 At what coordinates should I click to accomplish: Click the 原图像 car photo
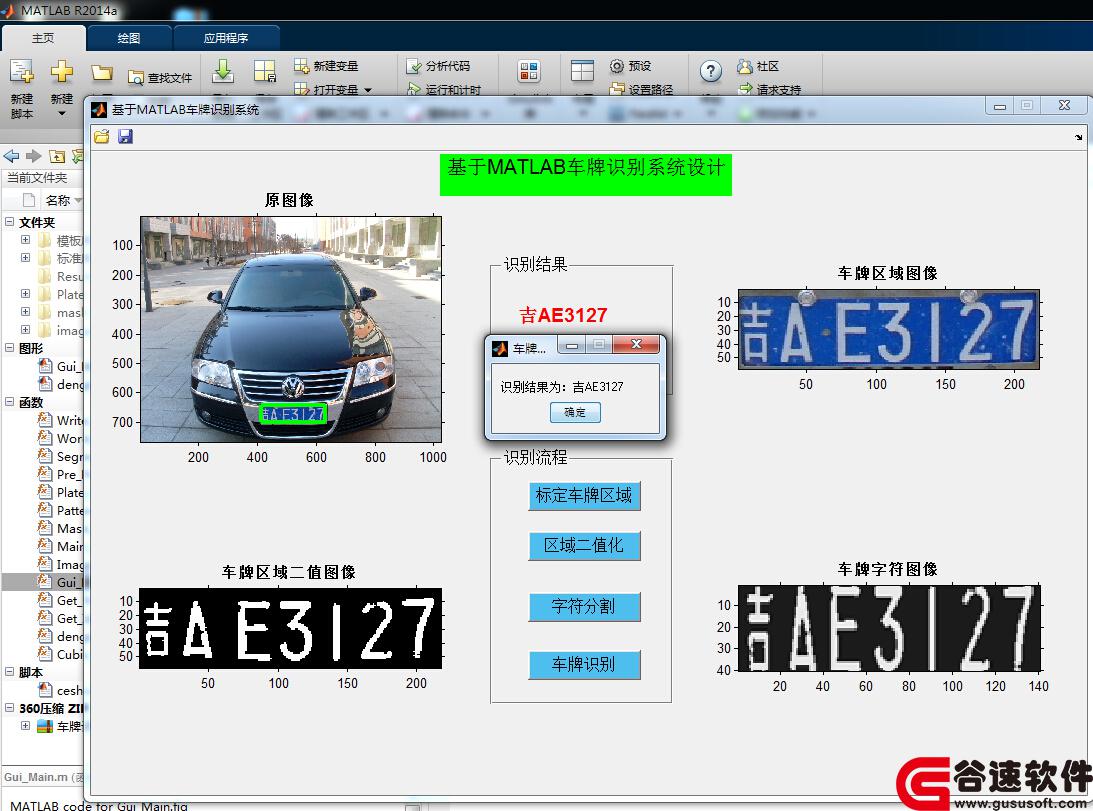click(291, 329)
